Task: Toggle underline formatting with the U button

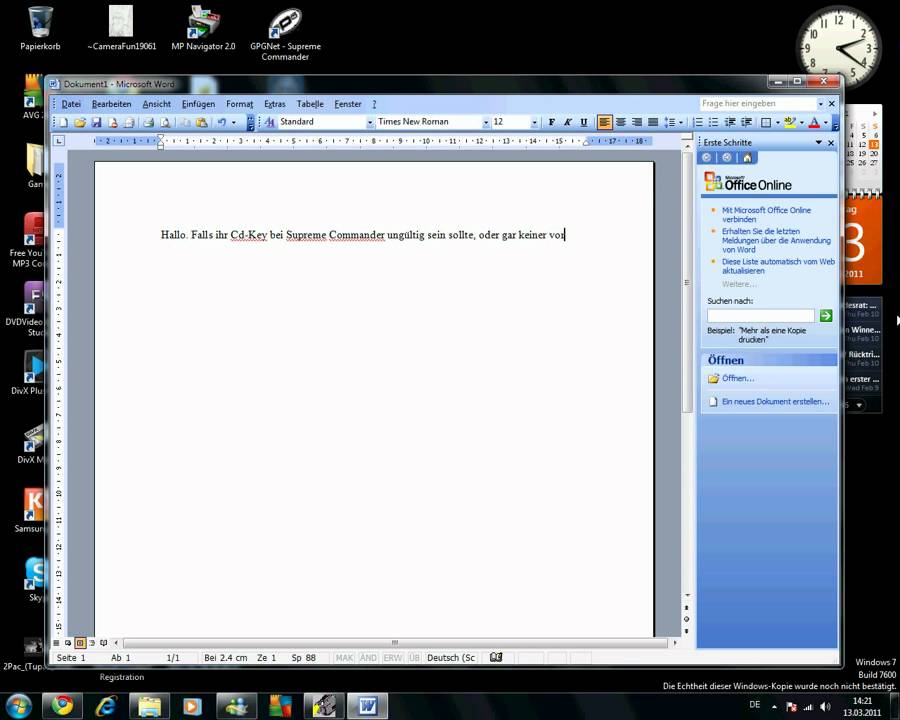Action: pos(584,122)
